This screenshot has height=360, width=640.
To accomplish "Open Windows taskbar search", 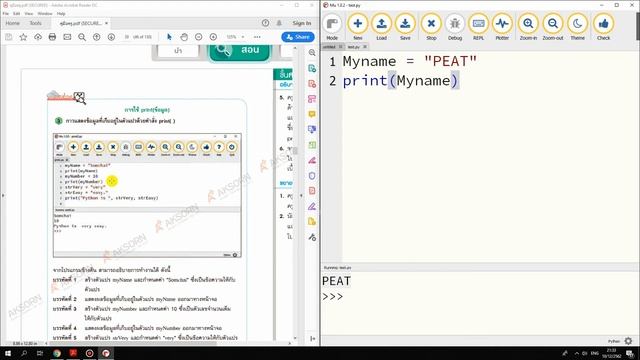I will [24, 353].
